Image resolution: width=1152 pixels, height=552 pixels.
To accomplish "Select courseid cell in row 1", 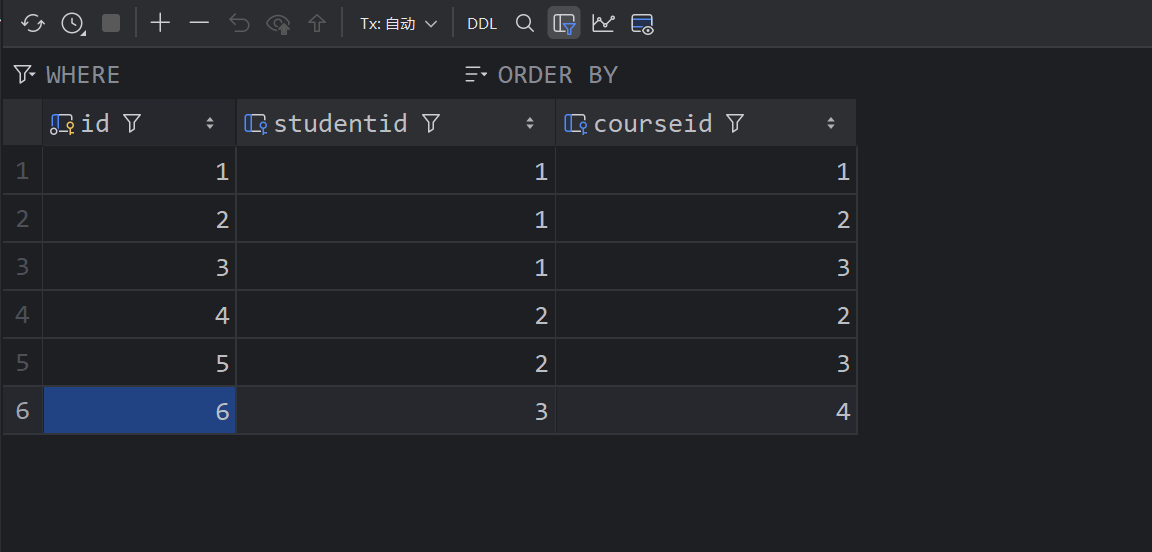I will point(706,171).
